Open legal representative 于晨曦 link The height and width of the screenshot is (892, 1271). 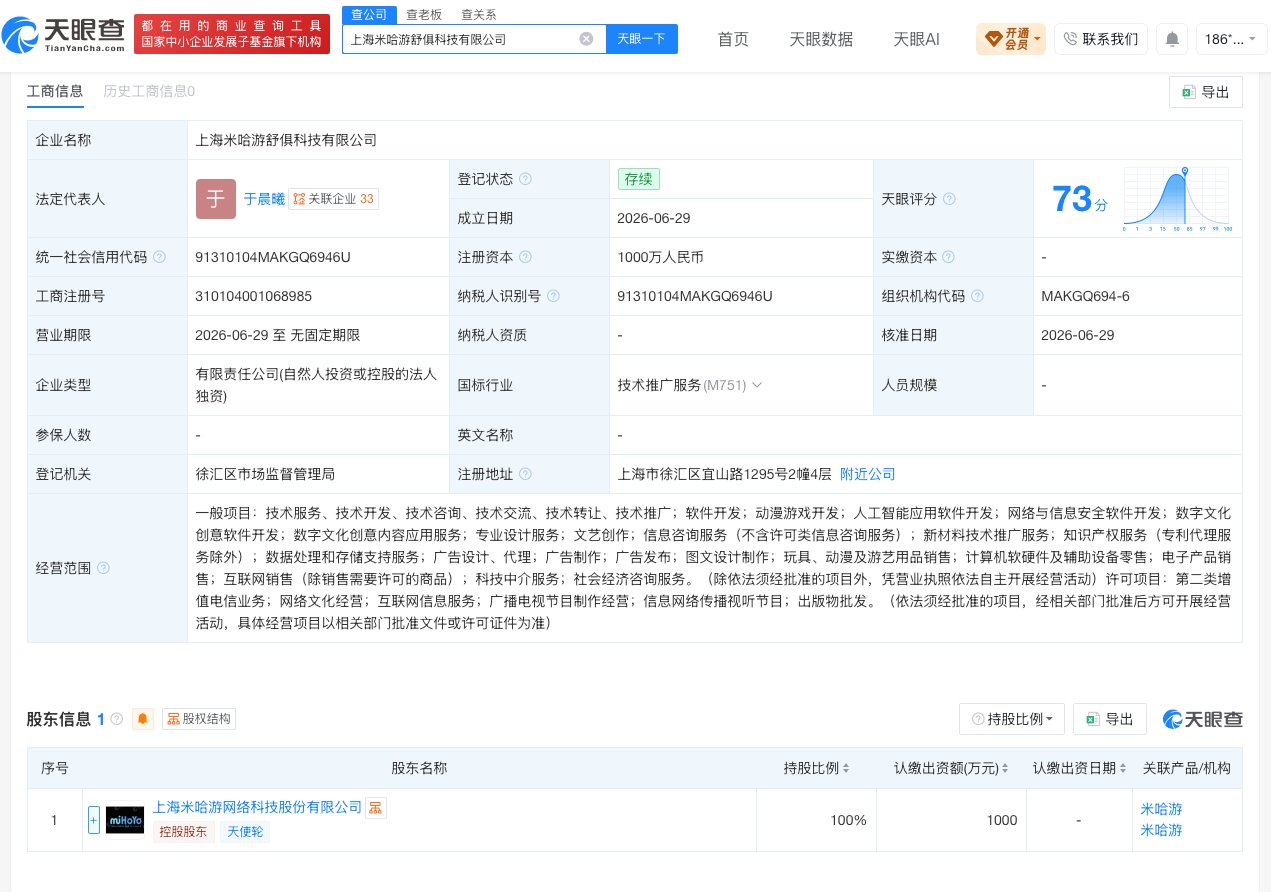264,199
